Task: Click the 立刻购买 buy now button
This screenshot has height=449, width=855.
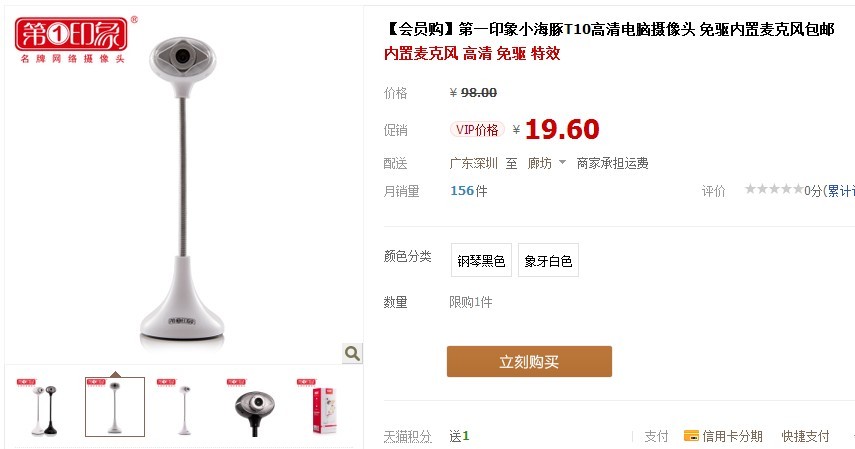Action: (529, 361)
